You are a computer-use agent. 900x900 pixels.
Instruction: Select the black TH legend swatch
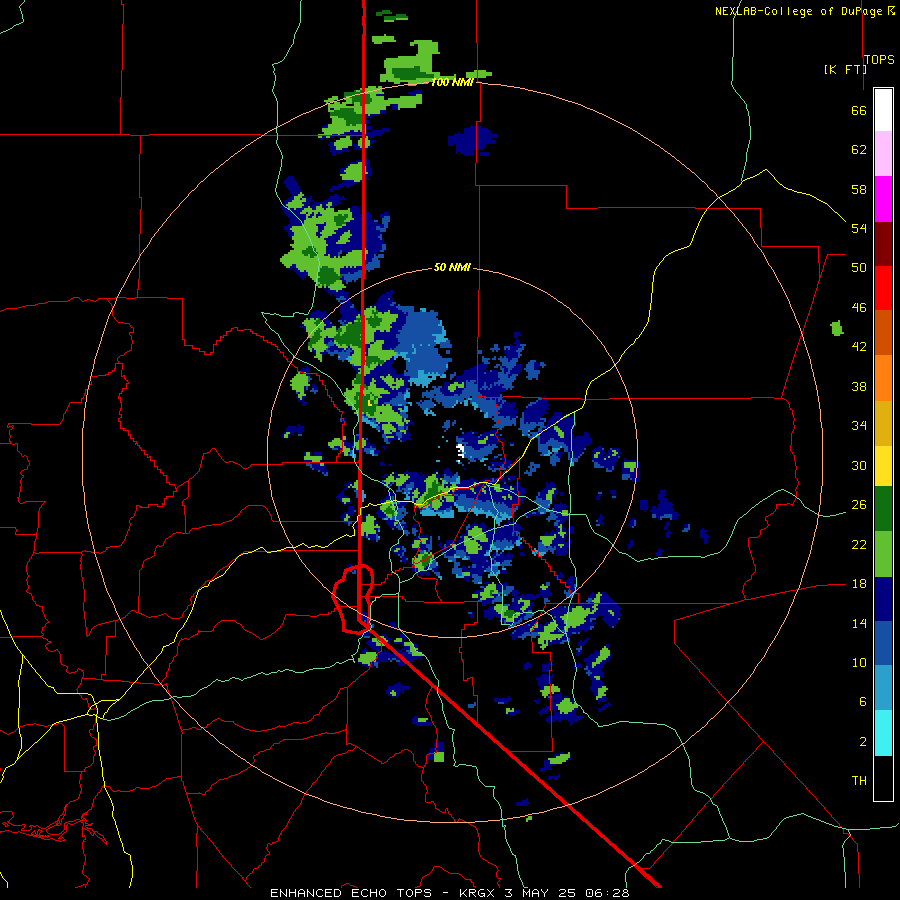tap(883, 778)
